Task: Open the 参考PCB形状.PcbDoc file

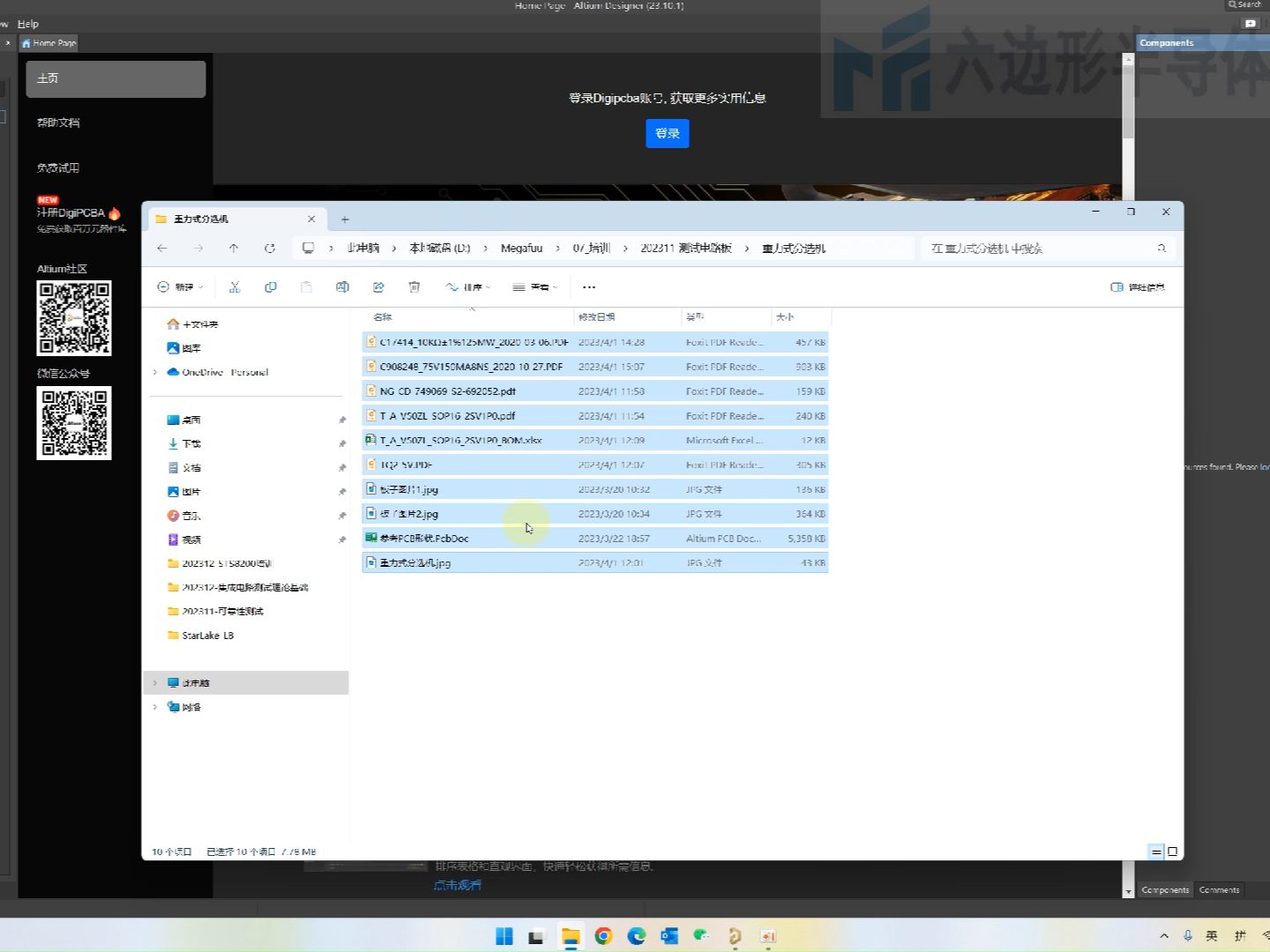Action: (x=425, y=538)
